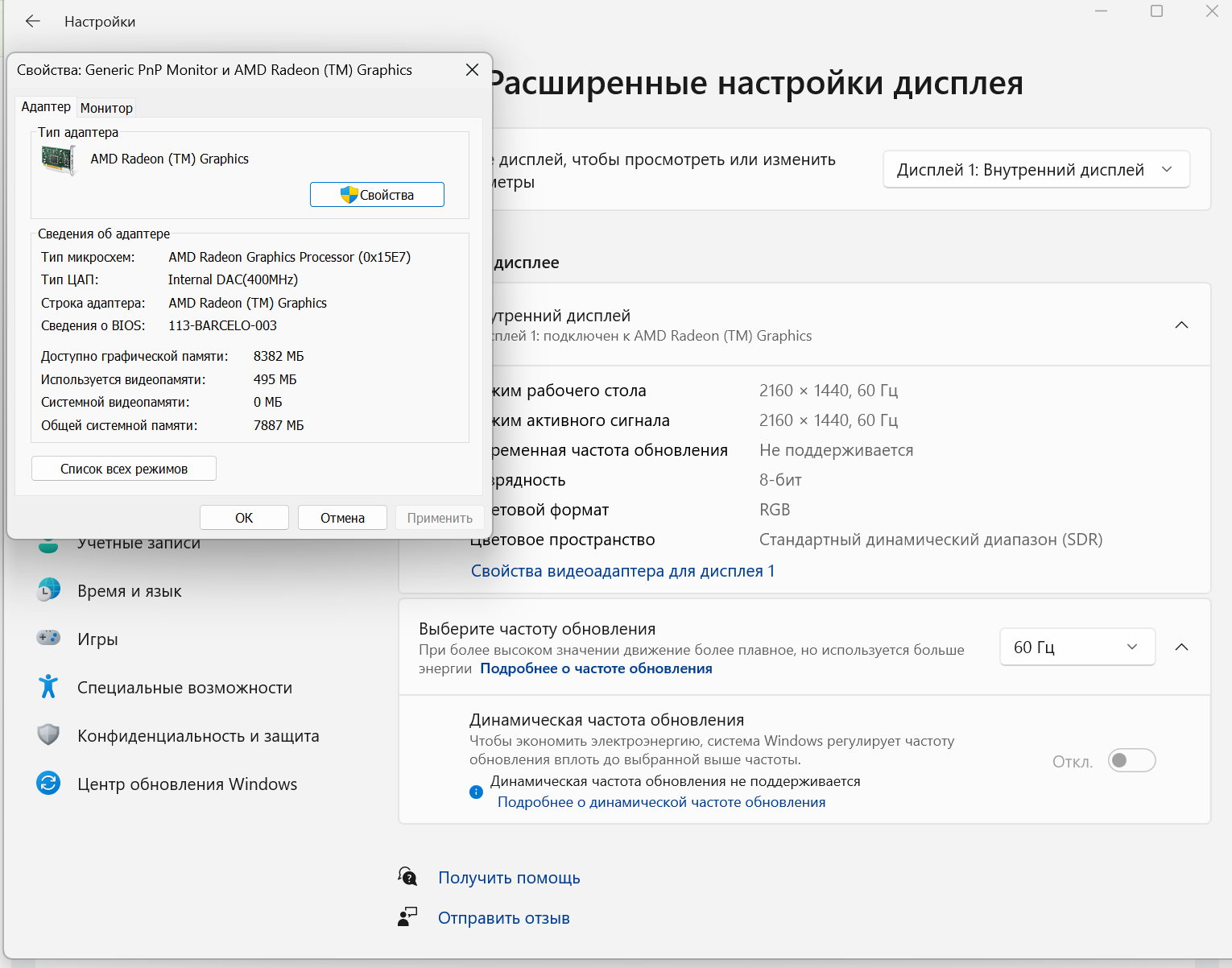Click the Time and language globe icon

point(48,590)
